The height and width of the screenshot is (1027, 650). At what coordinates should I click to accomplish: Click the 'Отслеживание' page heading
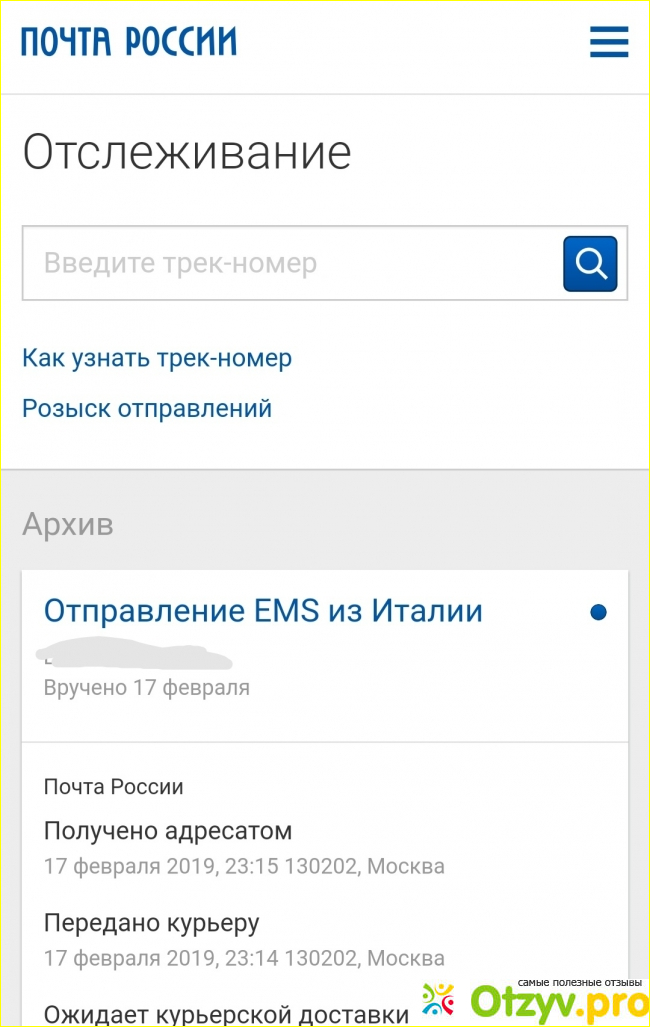(x=187, y=153)
